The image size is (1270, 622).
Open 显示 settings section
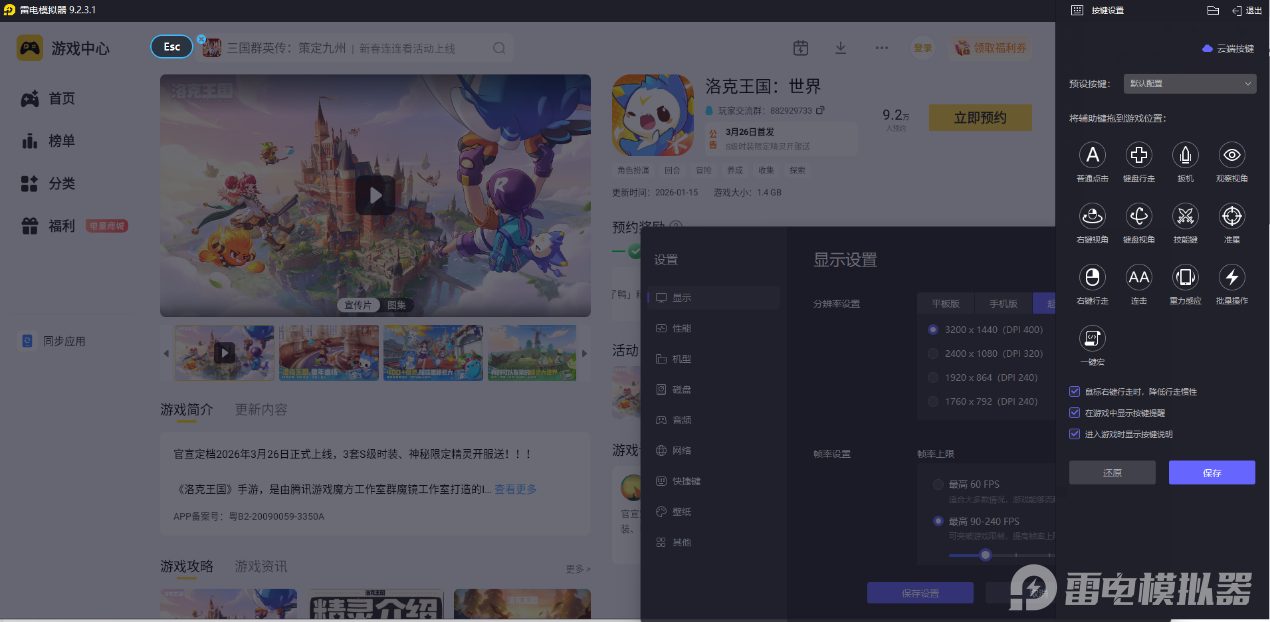point(714,297)
